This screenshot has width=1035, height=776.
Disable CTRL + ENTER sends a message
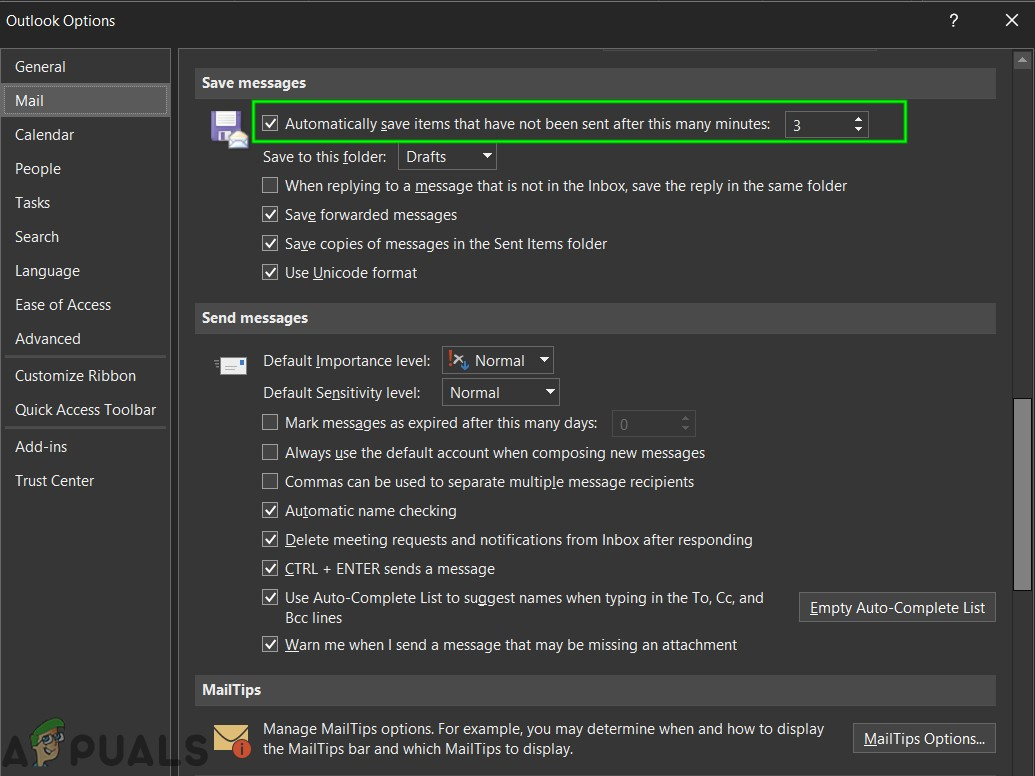[270, 568]
